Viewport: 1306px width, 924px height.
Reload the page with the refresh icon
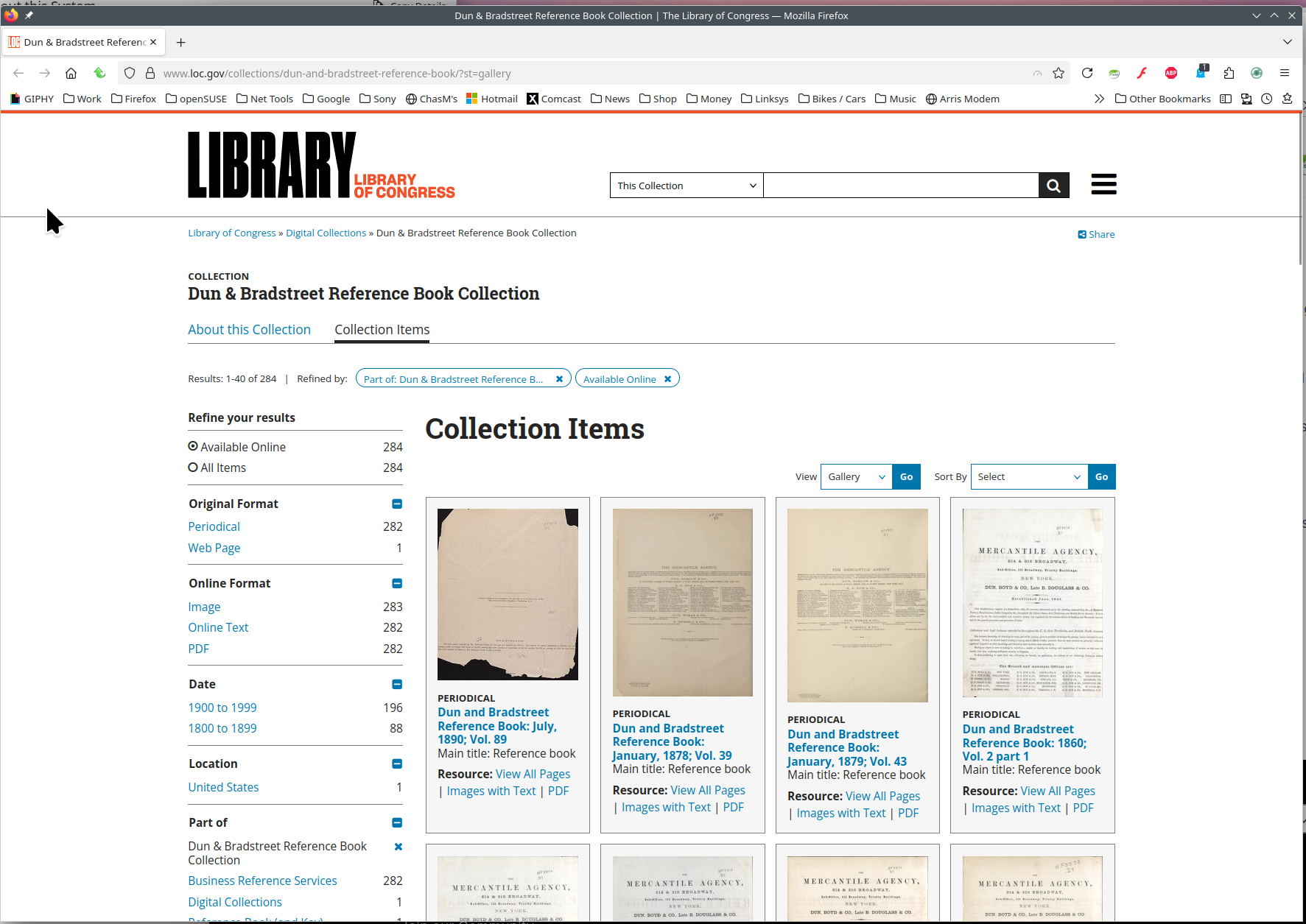[x=1086, y=73]
